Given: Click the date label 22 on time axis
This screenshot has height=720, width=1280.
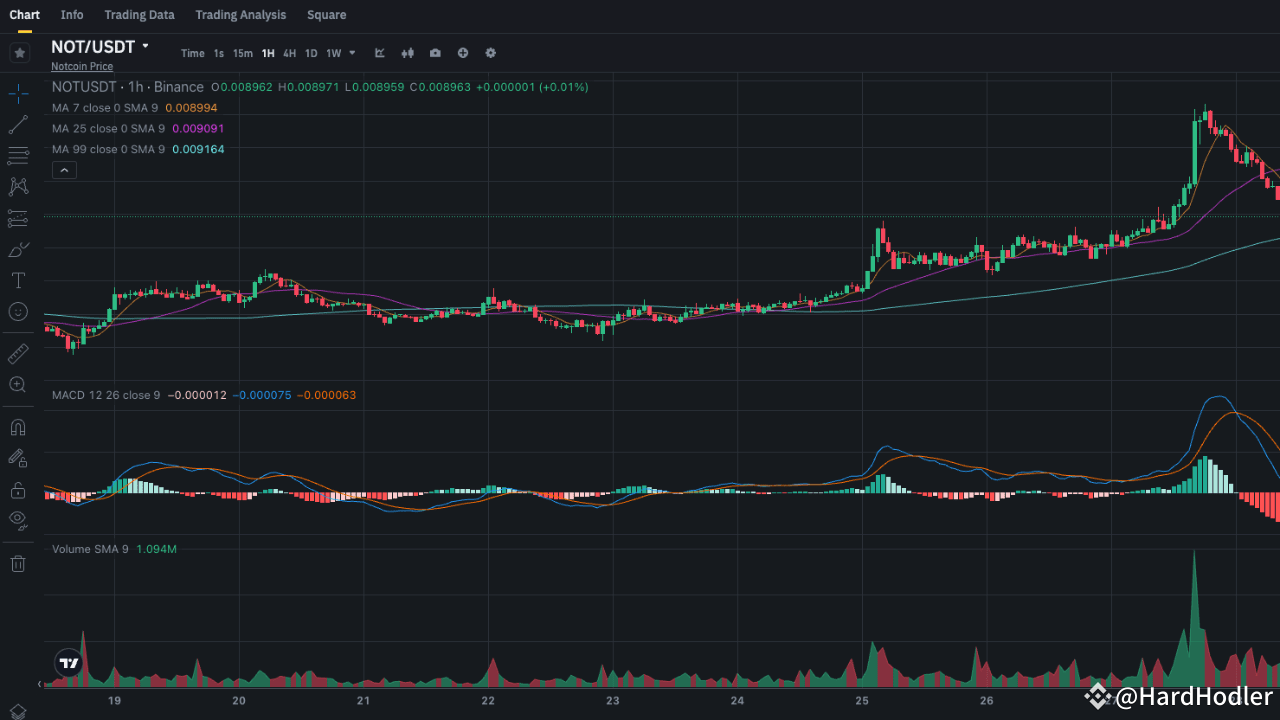Looking at the screenshot, I should (x=488, y=701).
